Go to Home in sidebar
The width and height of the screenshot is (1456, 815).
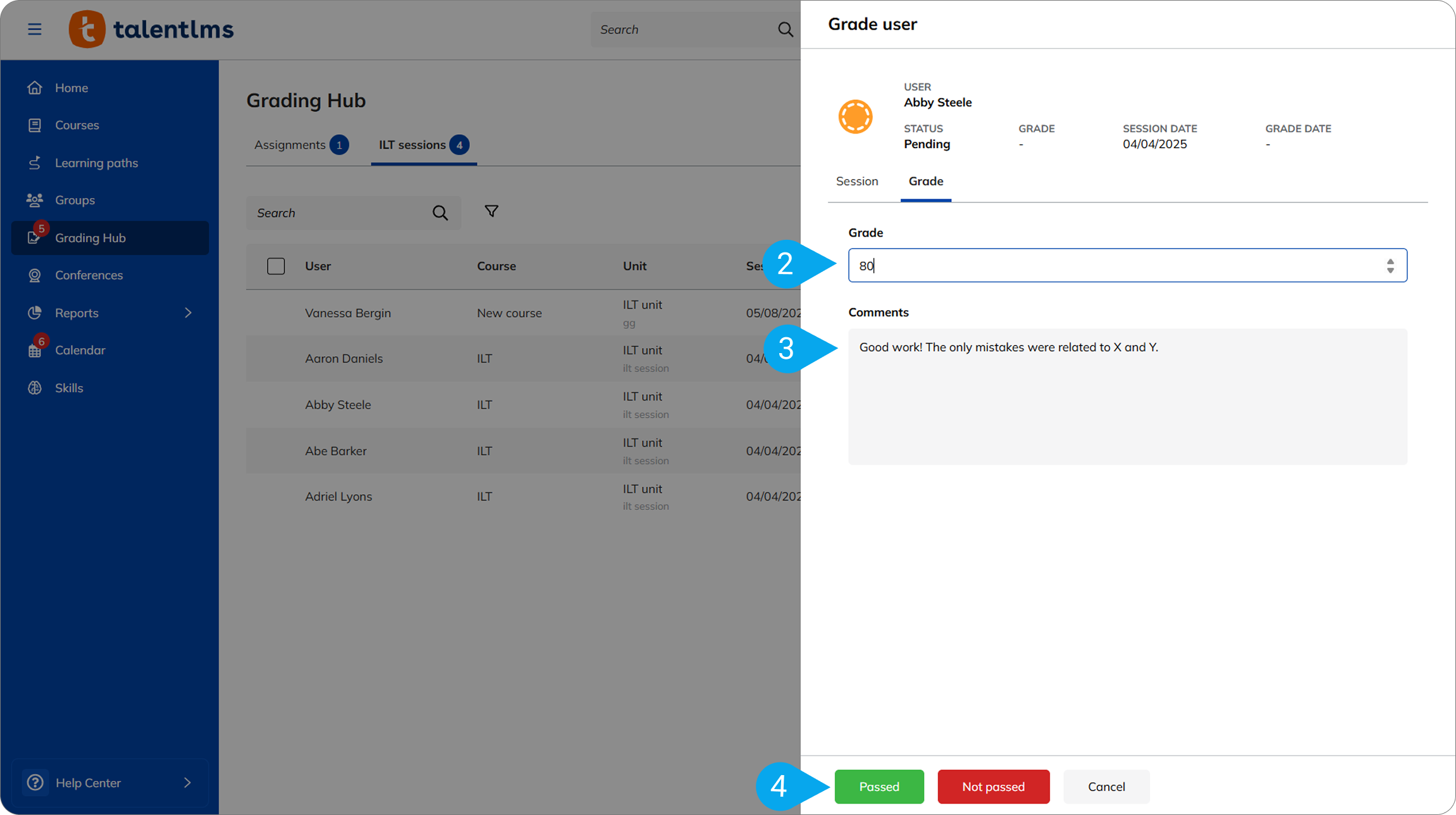coord(71,88)
